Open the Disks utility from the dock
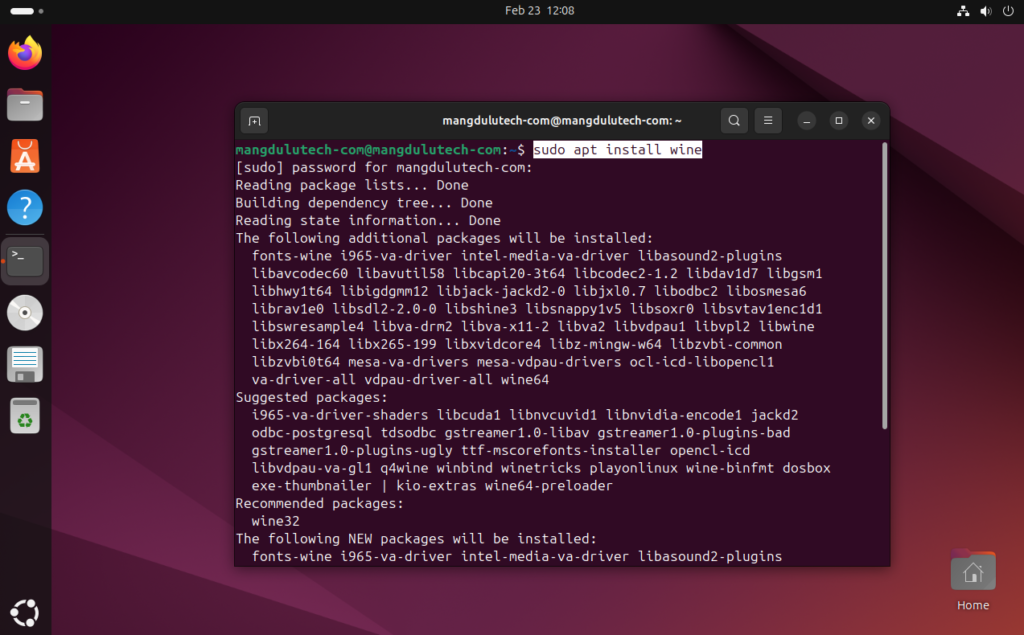Screen dimensions: 1024x635 pyautogui.click(x=25, y=364)
